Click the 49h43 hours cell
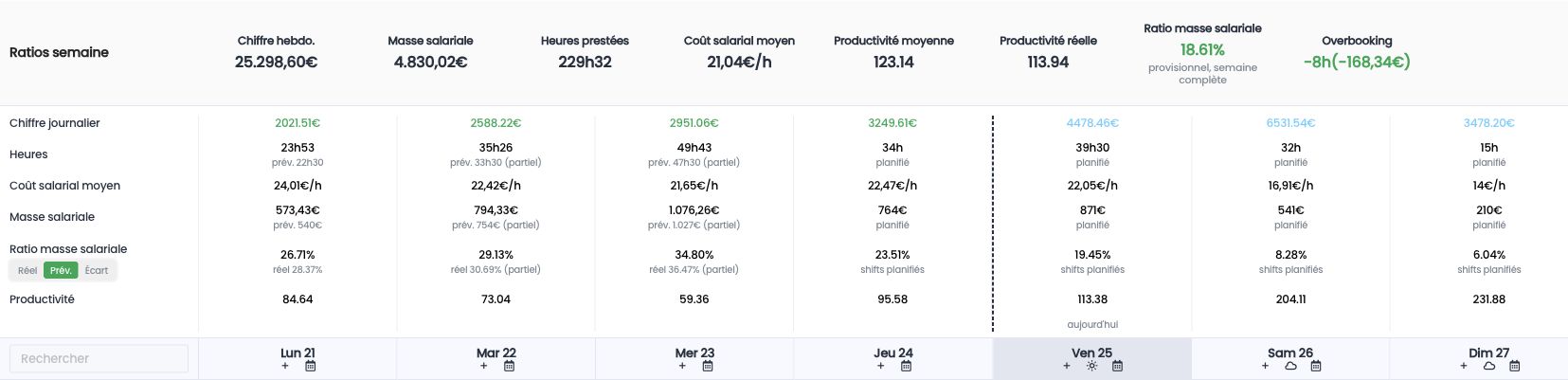The image size is (1568, 380). pyautogui.click(x=694, y=148)
